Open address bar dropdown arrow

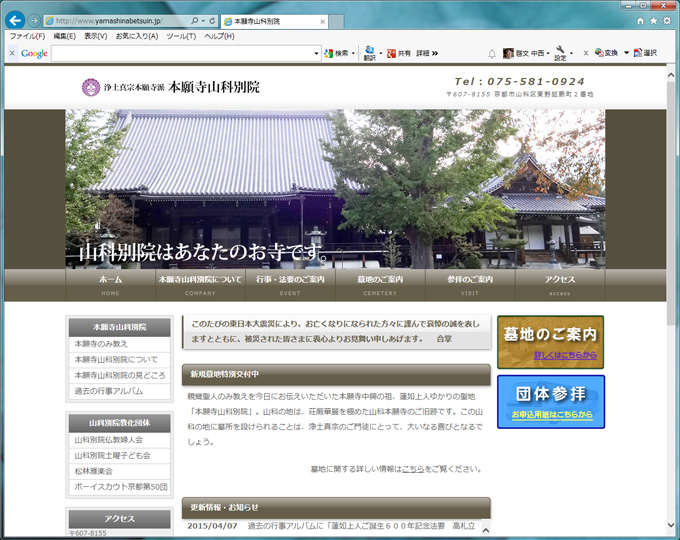click(203, 21)
